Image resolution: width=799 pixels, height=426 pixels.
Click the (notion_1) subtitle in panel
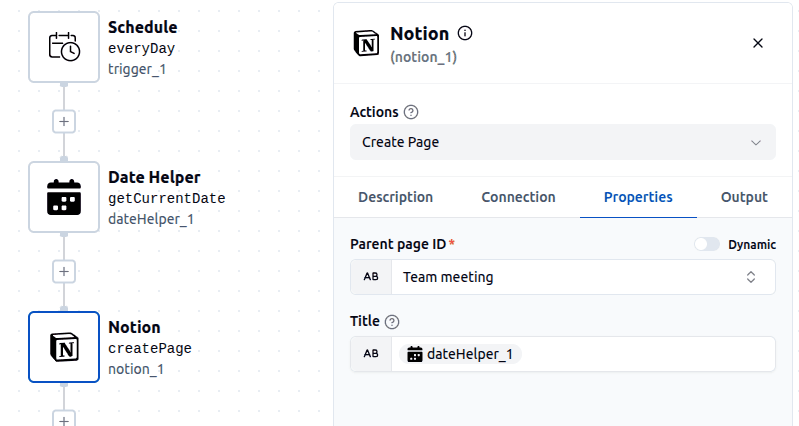(x=423, y=57)
